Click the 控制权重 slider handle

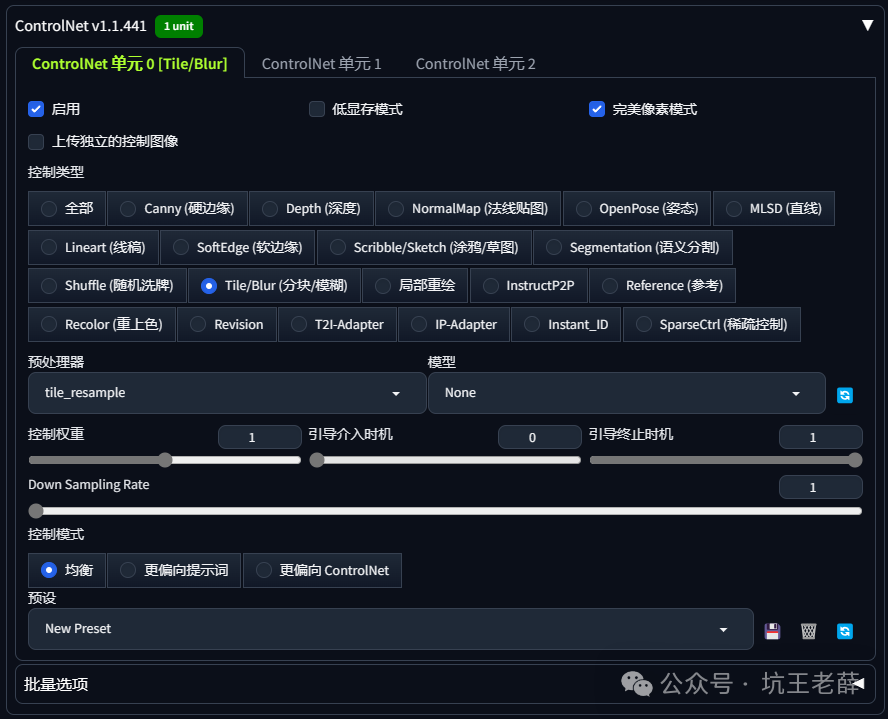[x=165, y=460]
